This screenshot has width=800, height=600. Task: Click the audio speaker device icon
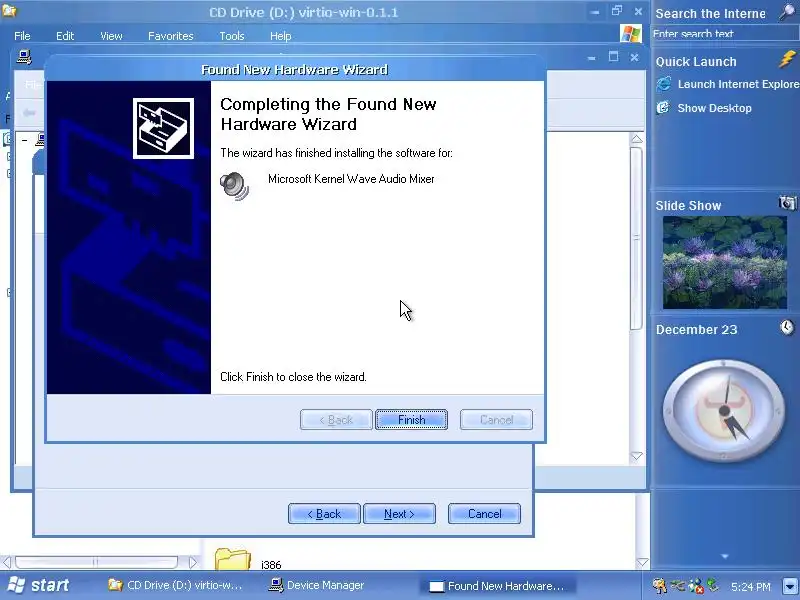(234, 186)
